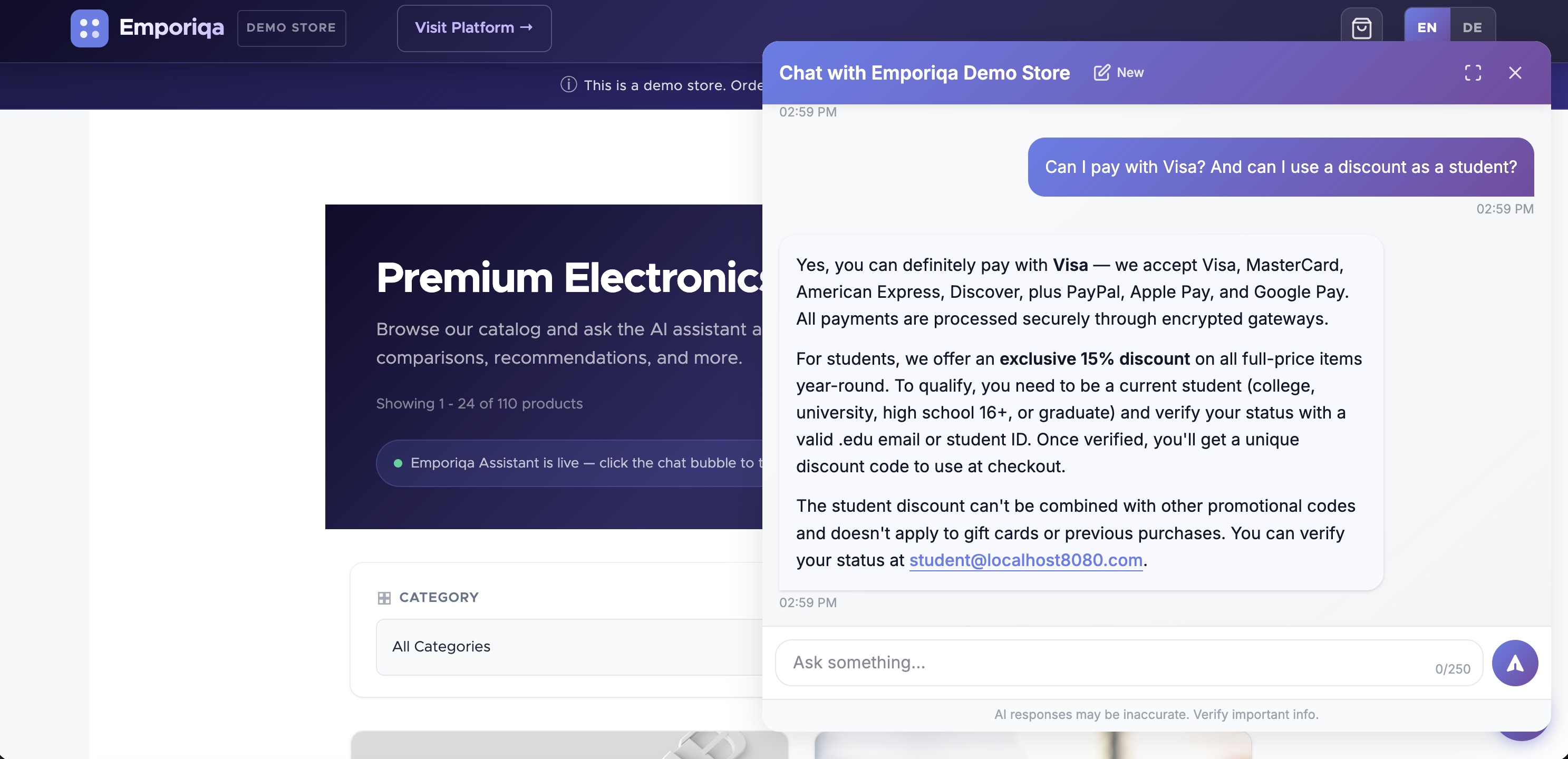
Task: Click the user's Visa question message bubble
Action: pos(1280,167)
